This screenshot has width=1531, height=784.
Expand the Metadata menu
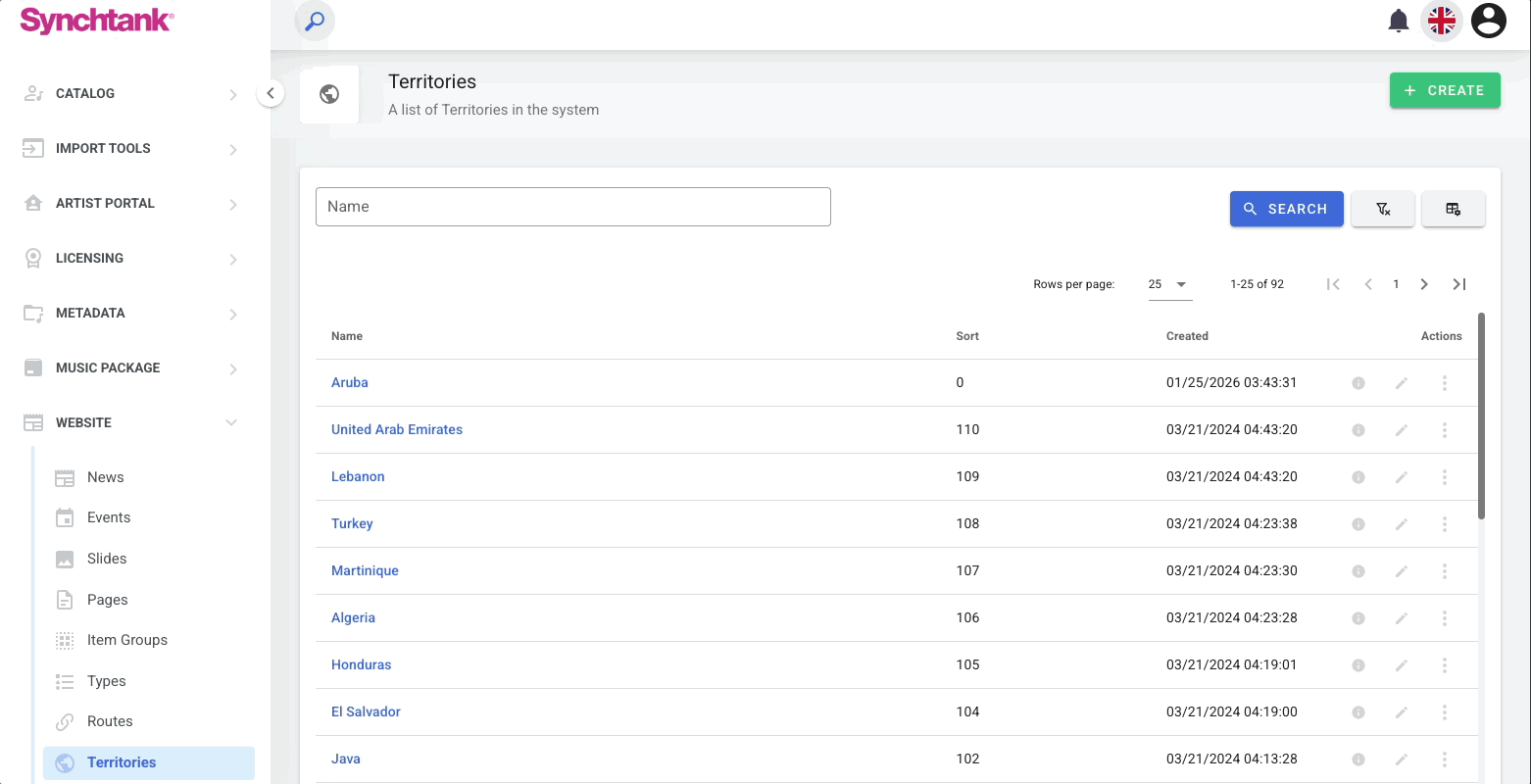pos(131,314)
